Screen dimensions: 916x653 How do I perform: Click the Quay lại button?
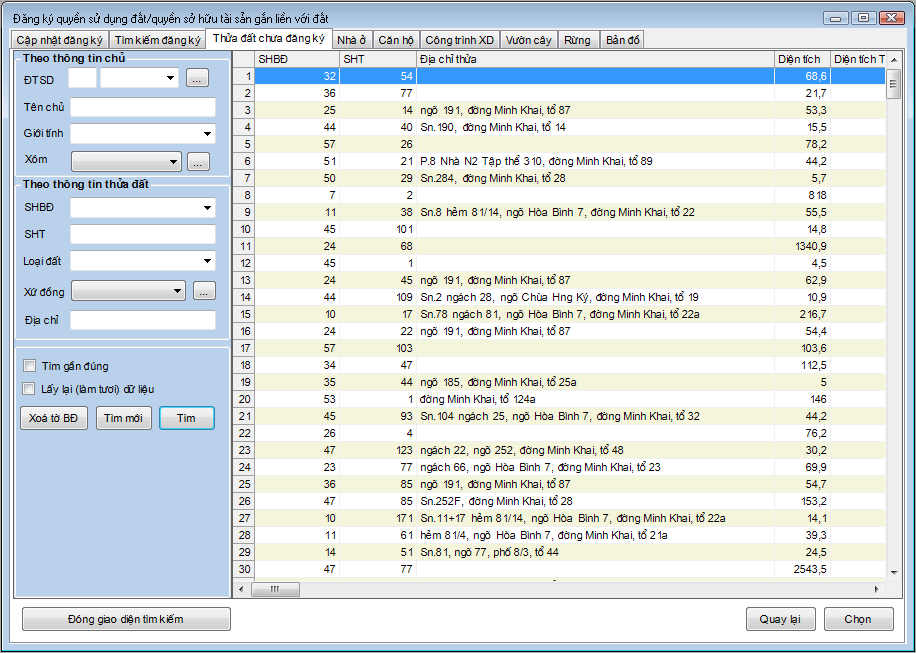click(780, 619)
